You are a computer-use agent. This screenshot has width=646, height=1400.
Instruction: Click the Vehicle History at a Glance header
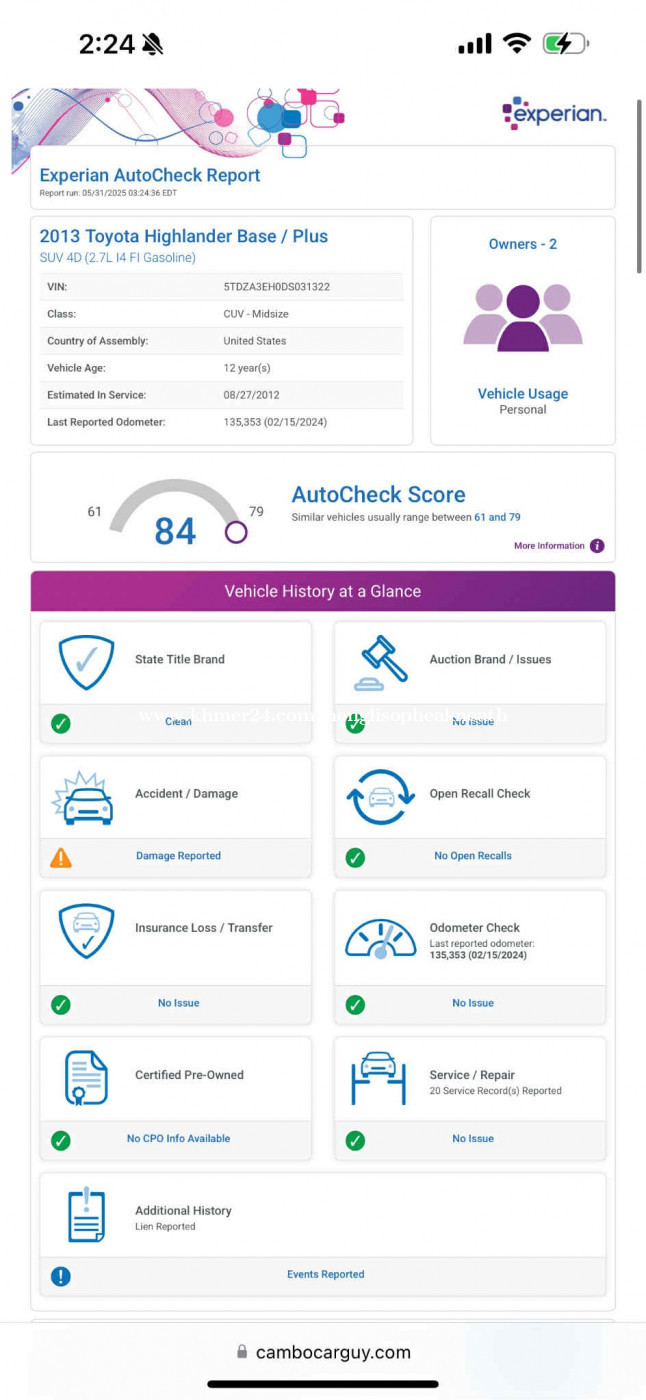pyautogui.click(x=323, y=591)
